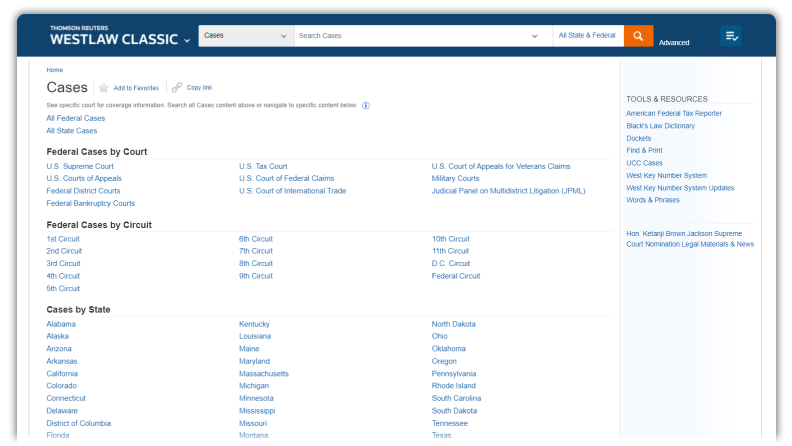Open Mississippi cases

click(257, 411)
